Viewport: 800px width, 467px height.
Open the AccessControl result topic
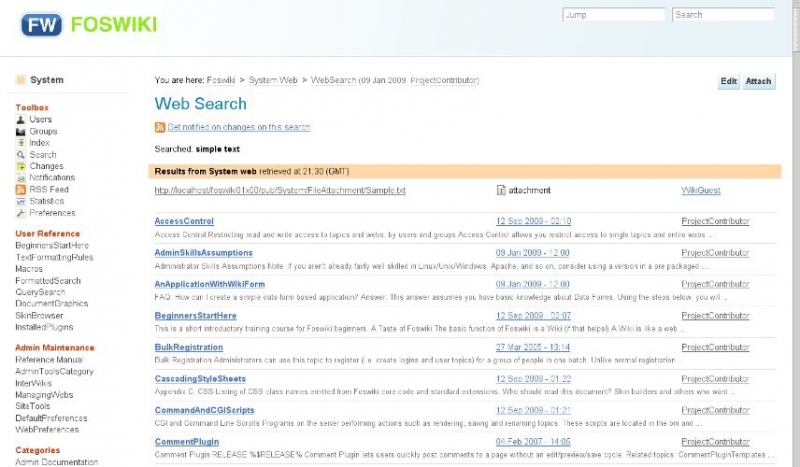point(184,221)
